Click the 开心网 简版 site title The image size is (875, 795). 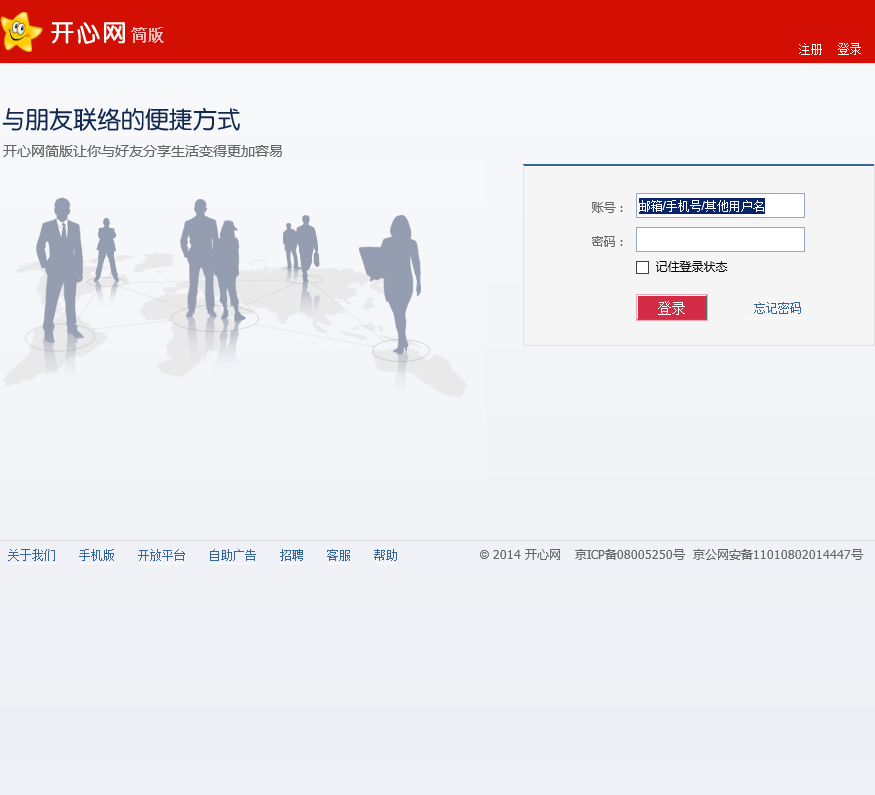(107, 33)
